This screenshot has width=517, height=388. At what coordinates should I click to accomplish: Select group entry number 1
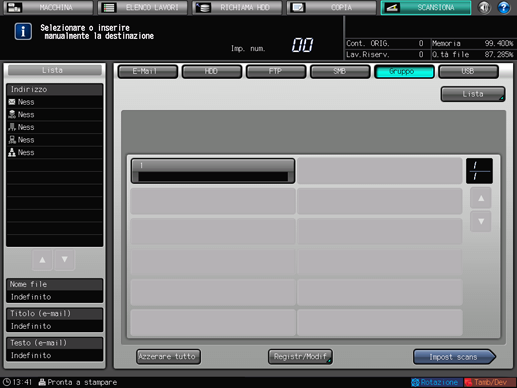point(213,171)
